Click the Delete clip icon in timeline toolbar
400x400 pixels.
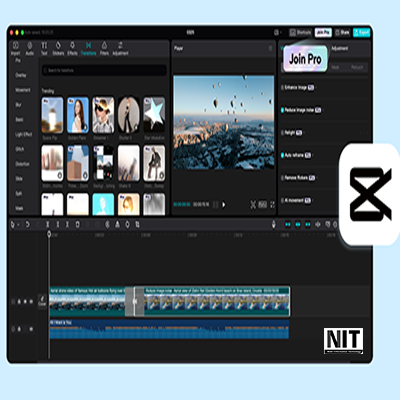[77, 225]
